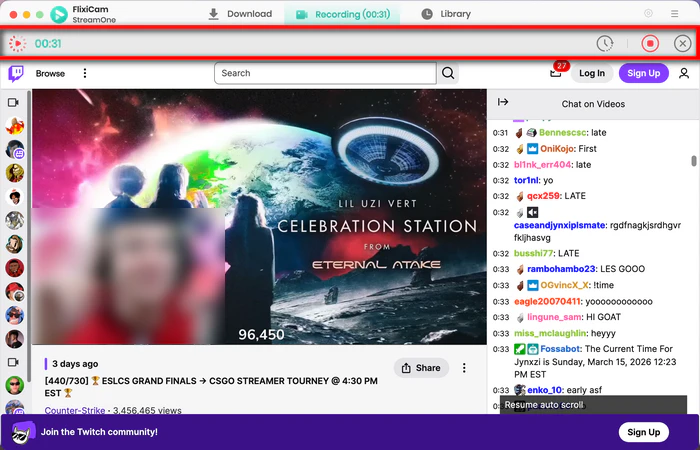Open the Counter-Strike category link
The height and width of the screenshot is (450, 700).
(x=75, y=410)
